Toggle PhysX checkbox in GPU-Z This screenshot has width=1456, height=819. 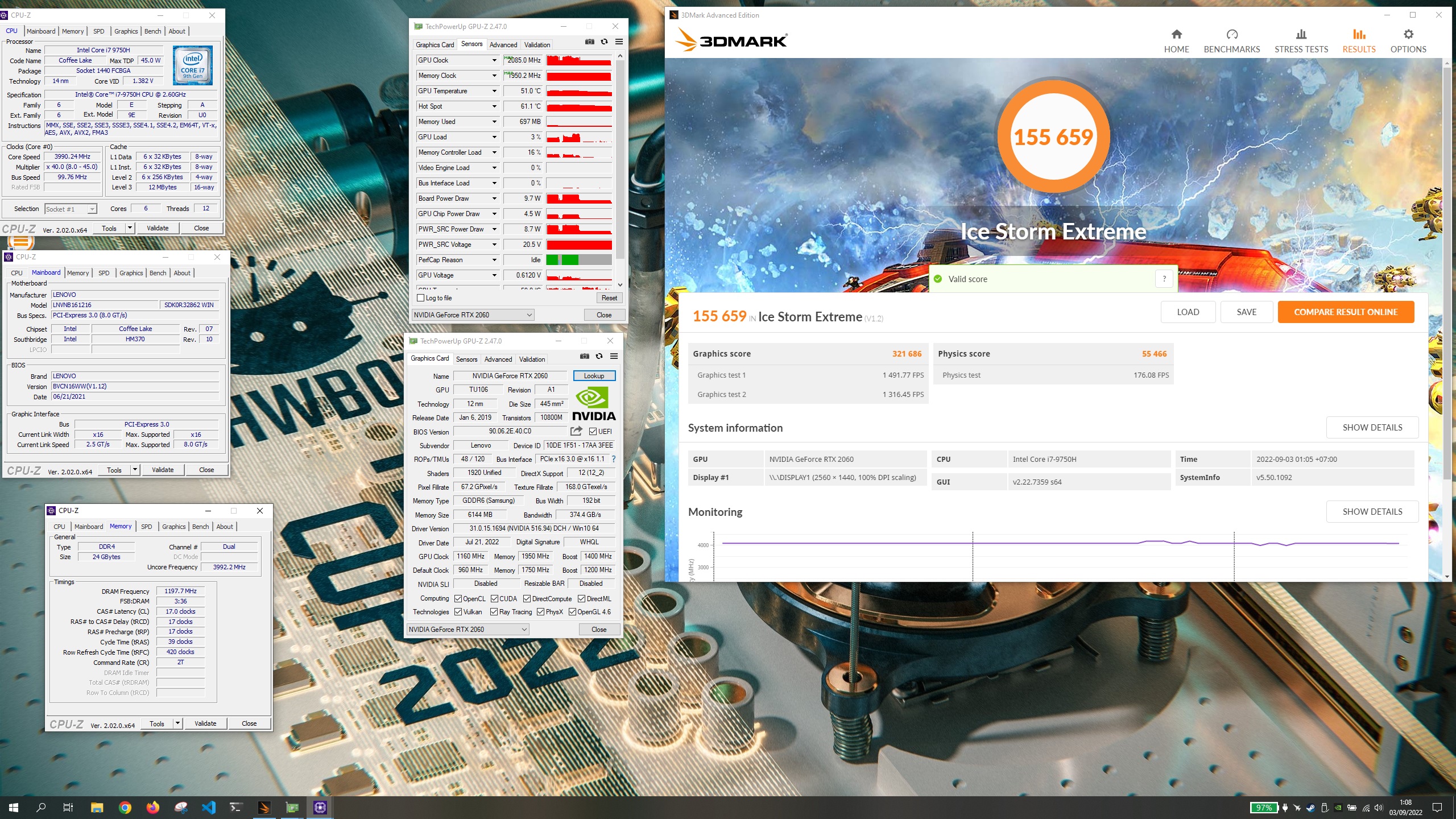point(540,612)
